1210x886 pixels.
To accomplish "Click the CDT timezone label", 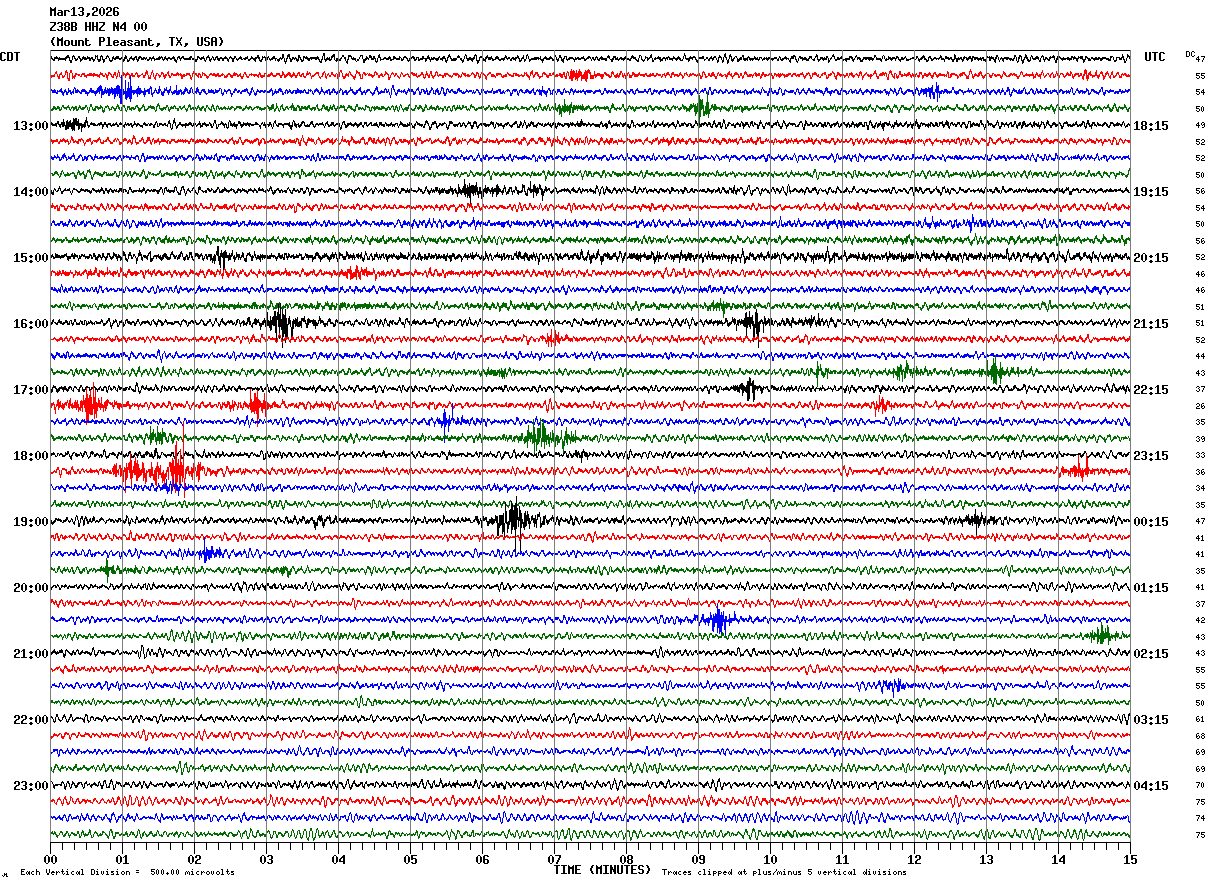I will click(x=10, y=57).
